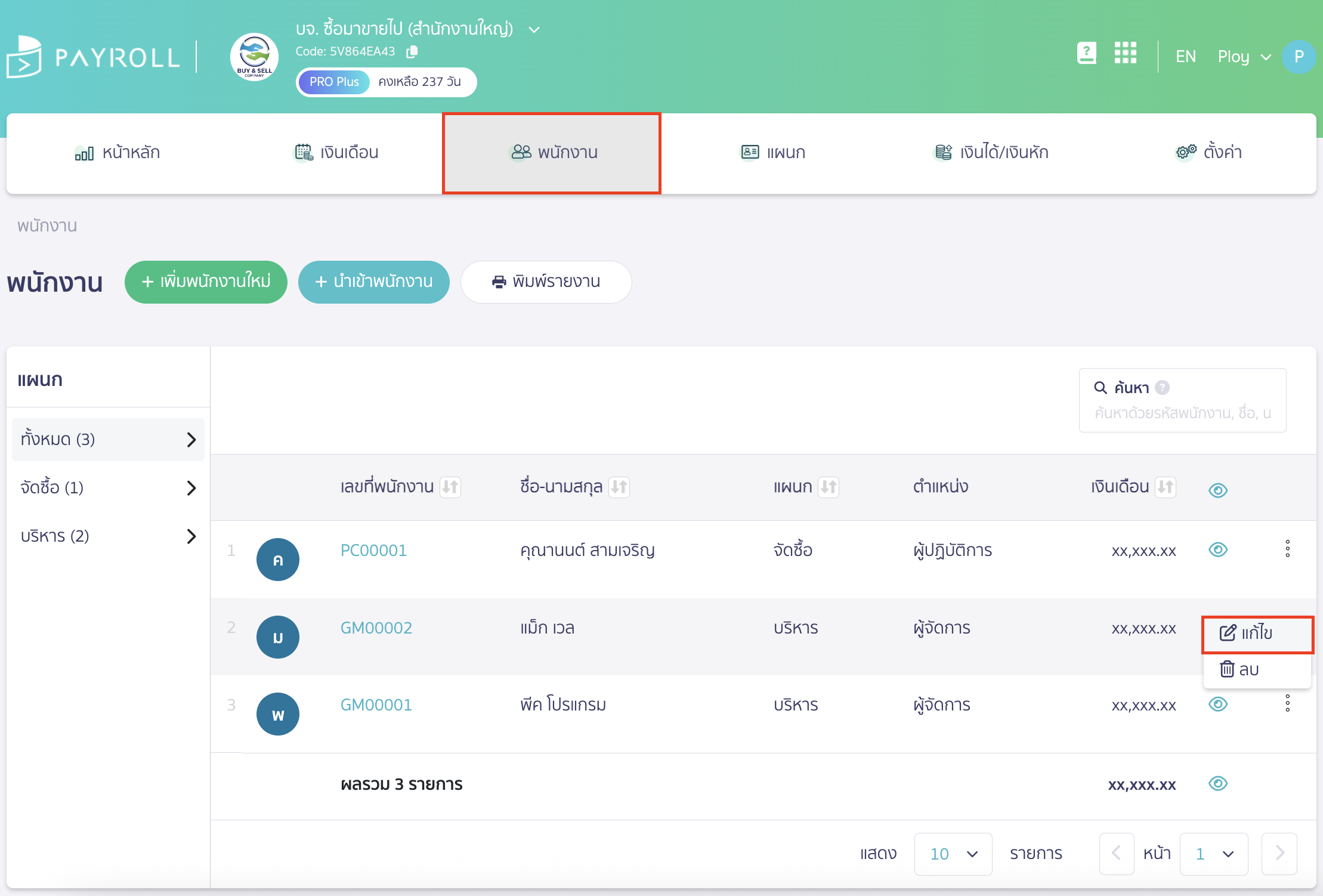This screenshot has width=1323, height=896.
Task: Open three-dot menu for employee PC00001
Action: click(1287, 549)
